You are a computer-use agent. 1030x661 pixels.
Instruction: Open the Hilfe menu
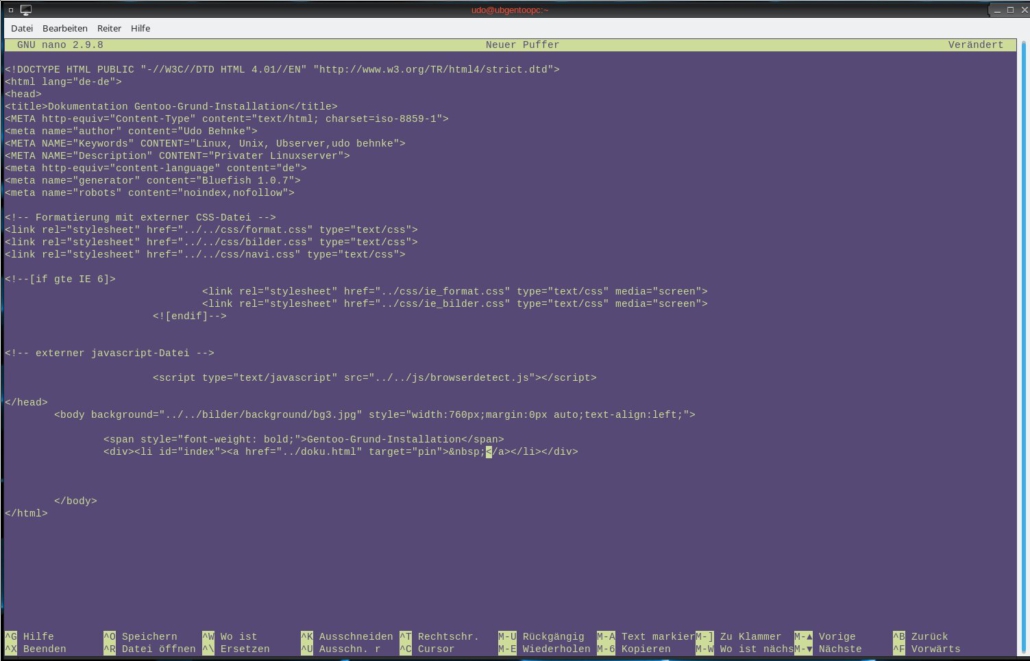140,28
